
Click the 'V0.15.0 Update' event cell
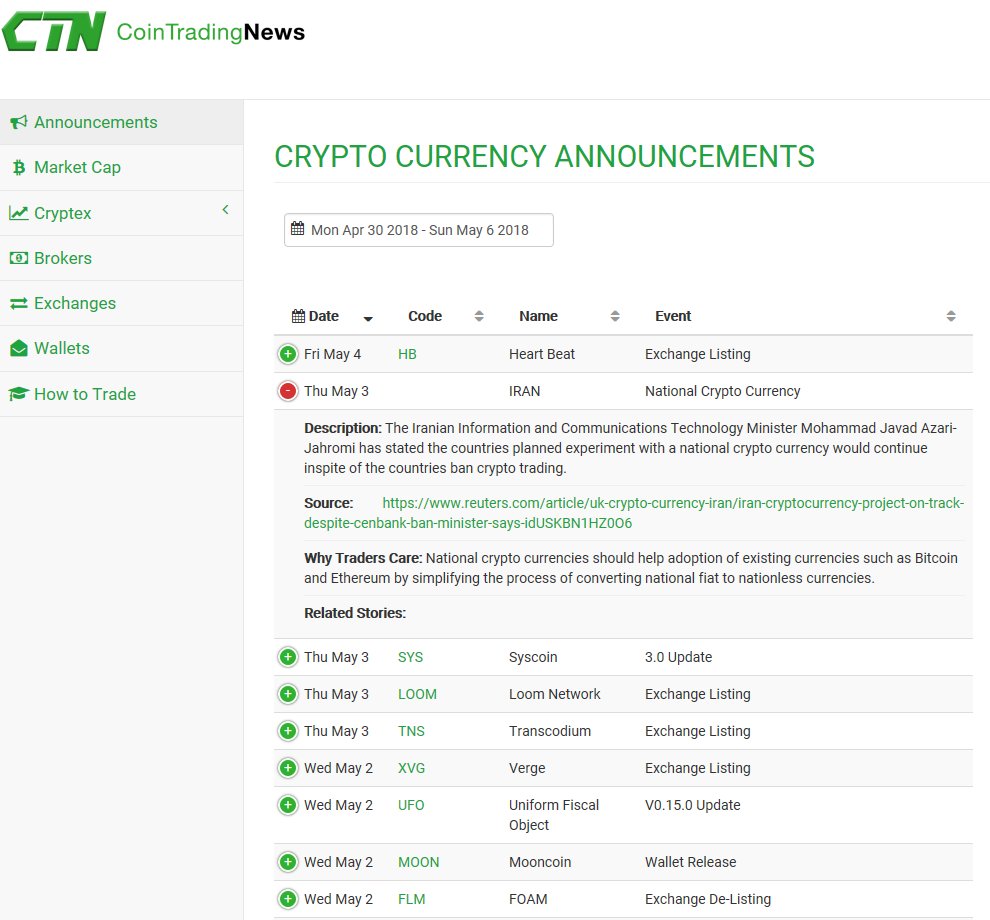[693, 805]
